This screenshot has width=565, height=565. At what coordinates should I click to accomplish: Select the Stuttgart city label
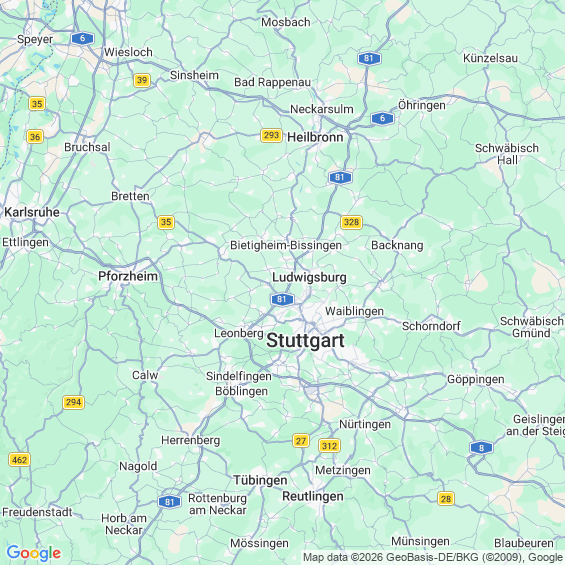[306, 341]
